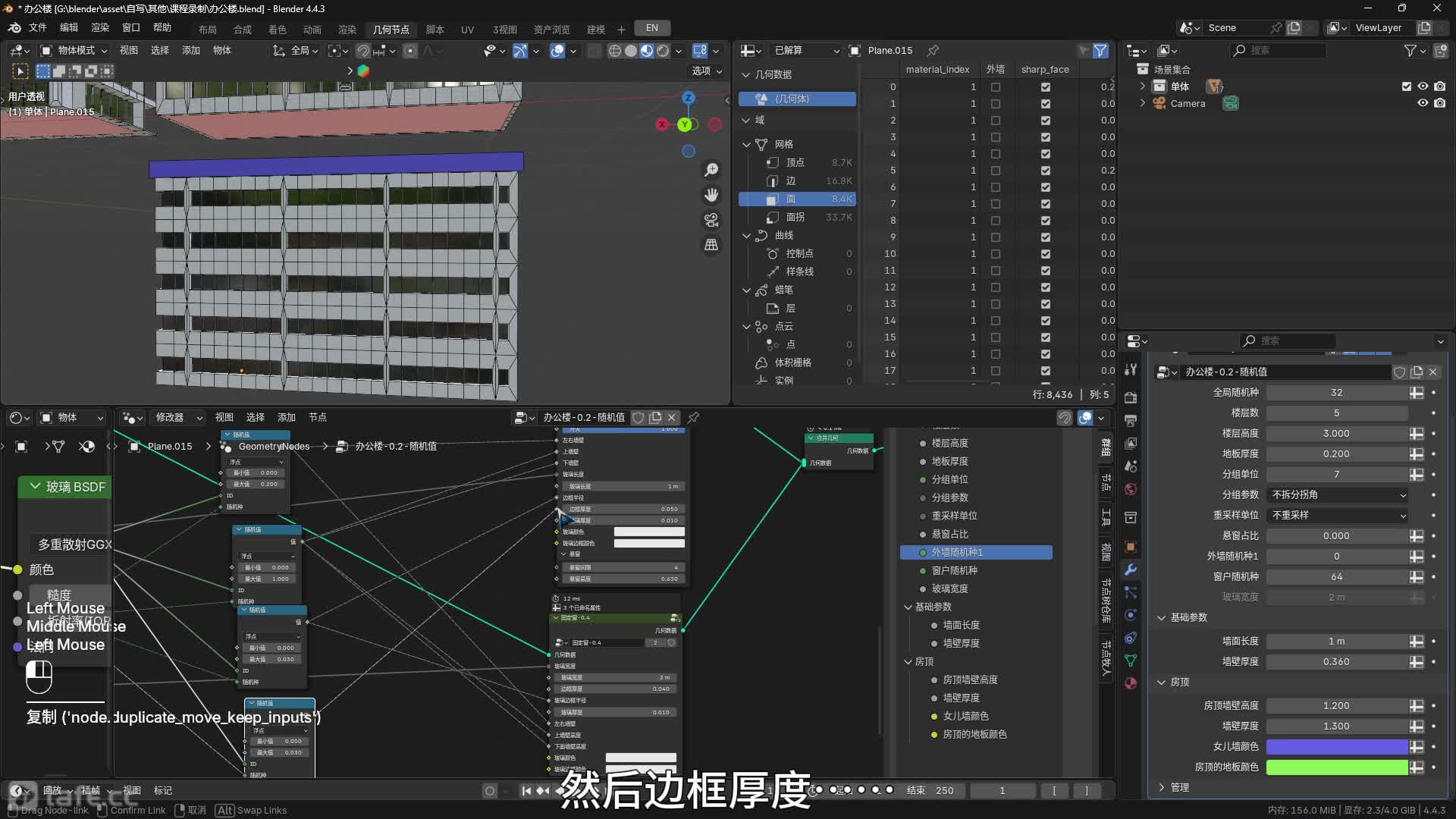The image size is (1456, 819).
Task: Open the 编辑 menu
Action: [69, 28]
